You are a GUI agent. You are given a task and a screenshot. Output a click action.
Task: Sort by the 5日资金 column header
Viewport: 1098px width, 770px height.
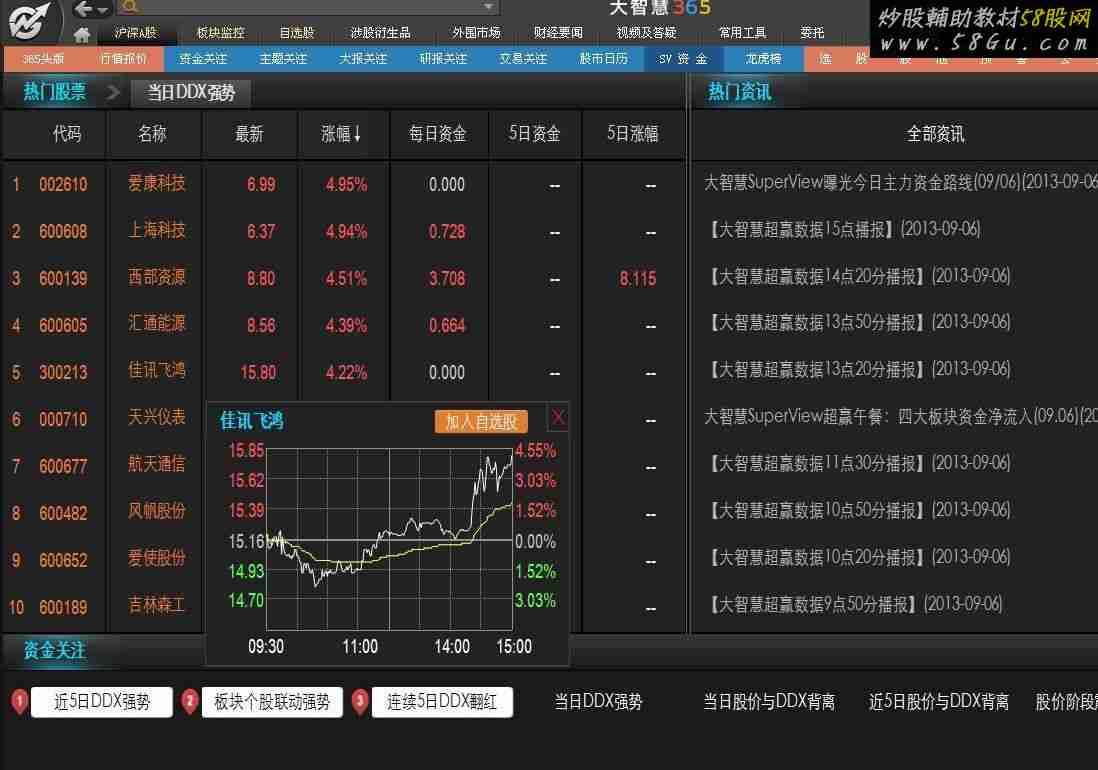(x=534, y=134)
